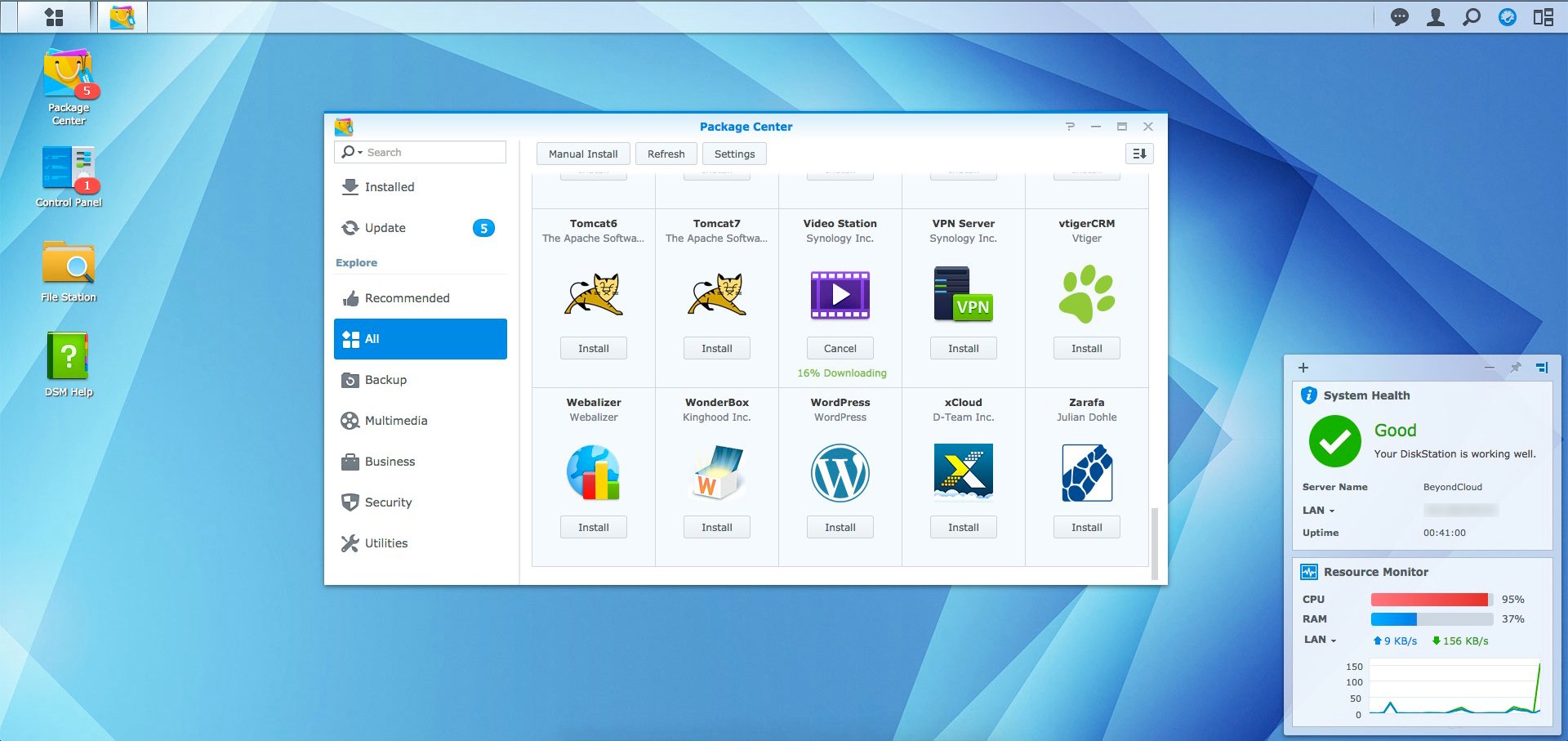Click the CPU usage bar
Viewport: 1568px width, 741px height.
(1432, 600)
